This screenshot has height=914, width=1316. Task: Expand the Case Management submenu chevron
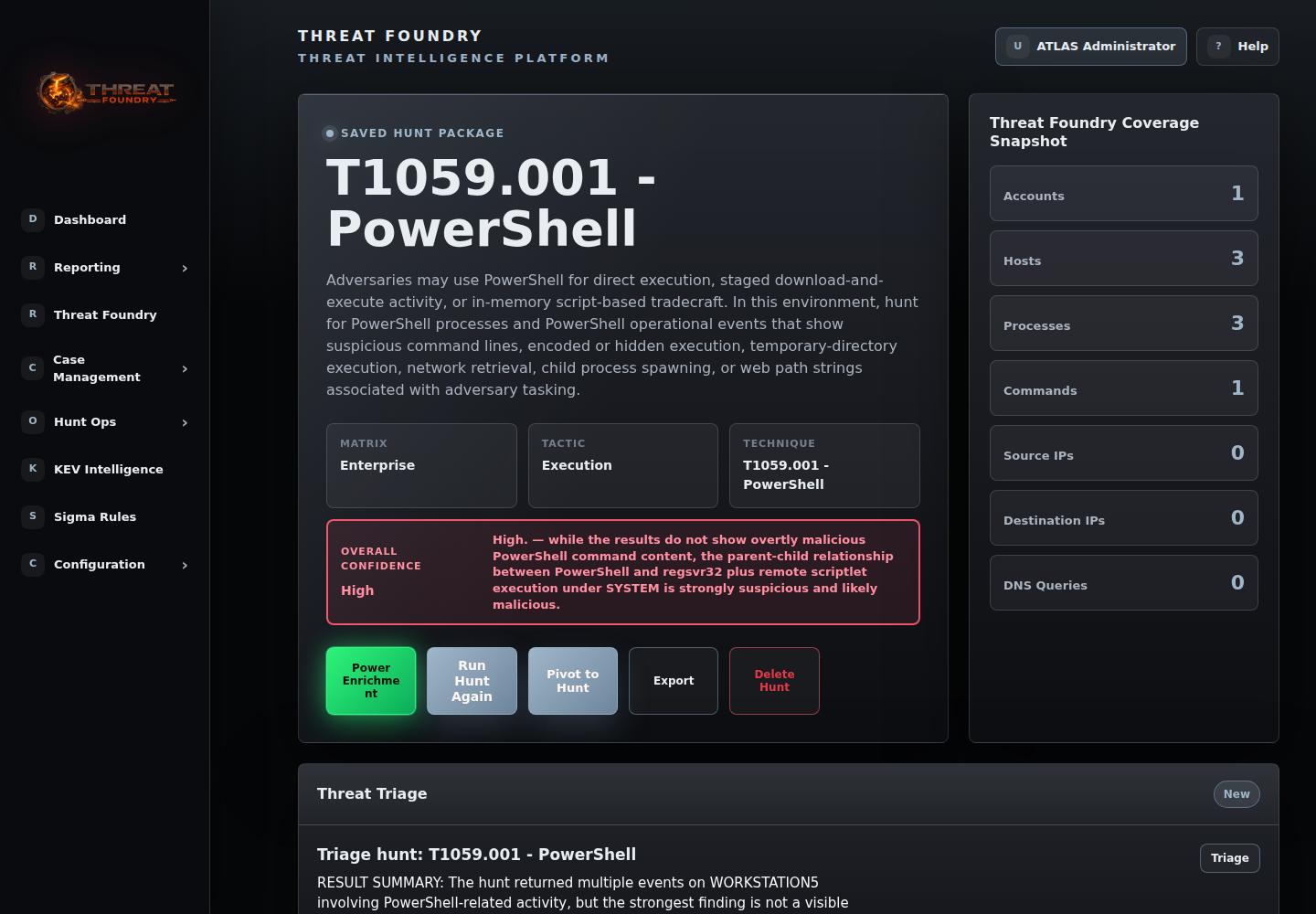[x=185, y=368]
